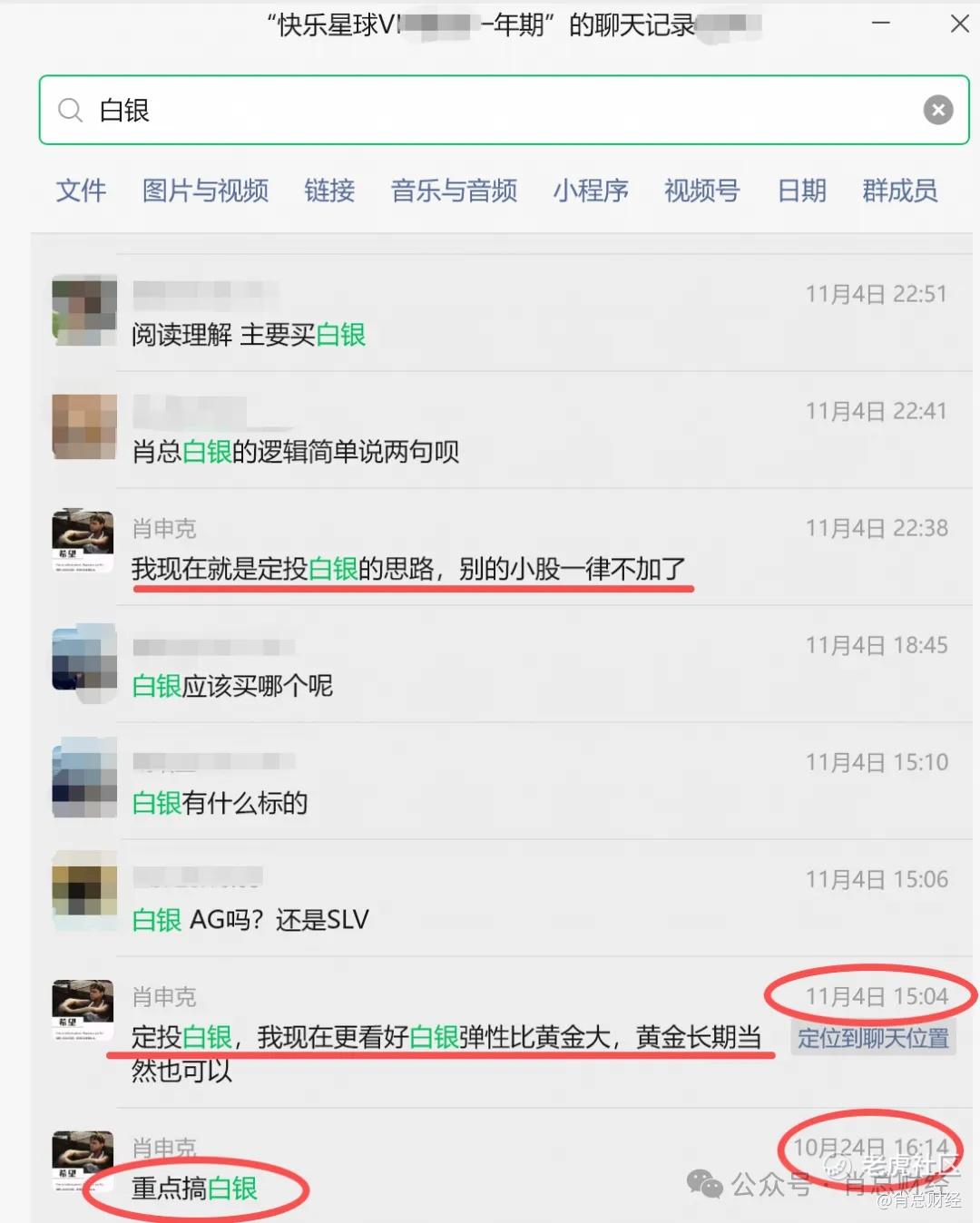Click avatar of 肖申克 at 22:38
The height and width of the screenshot is (1223, 980).
[83, 541]
